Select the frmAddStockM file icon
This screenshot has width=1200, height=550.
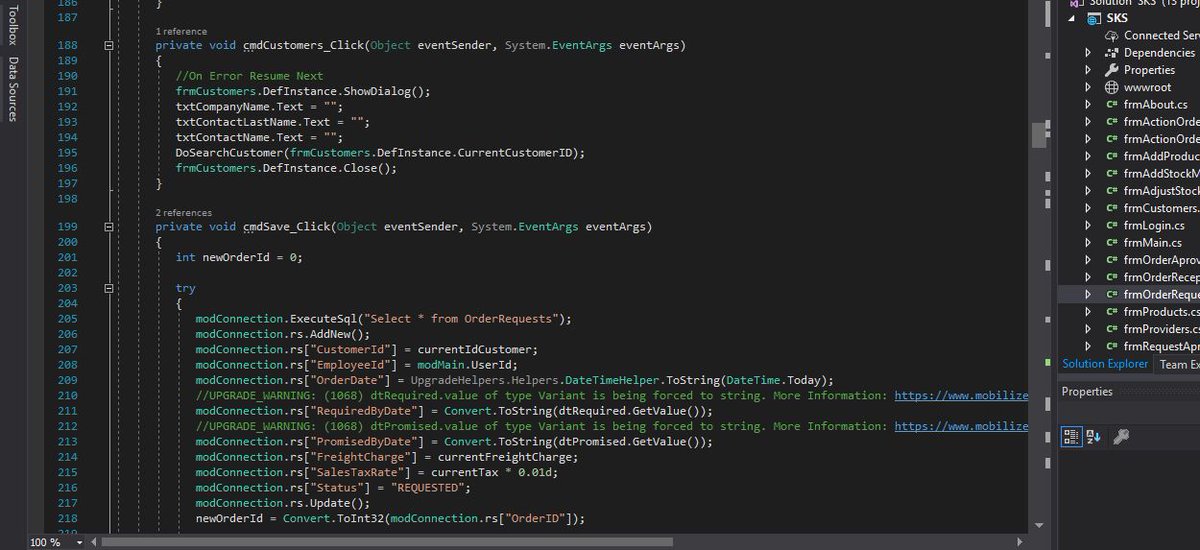pyautogui.click(x=1112, y=173)
